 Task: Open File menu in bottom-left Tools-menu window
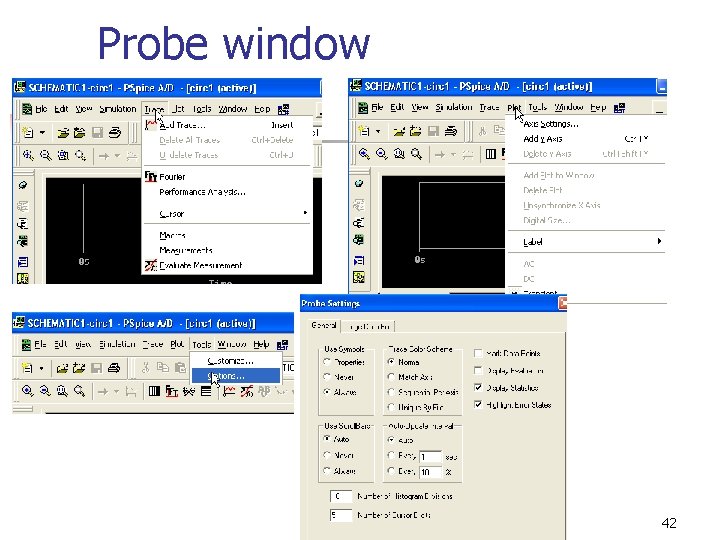coord(40,344)
